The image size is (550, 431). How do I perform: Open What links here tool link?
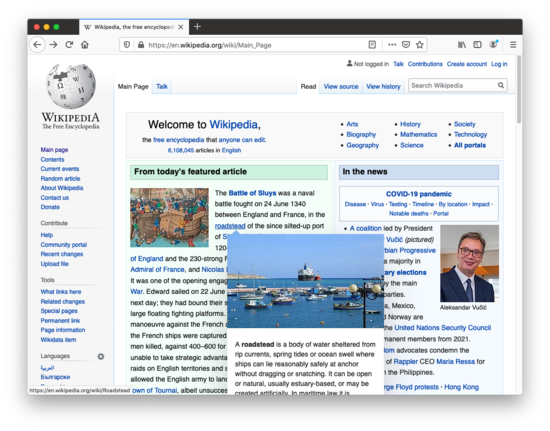61,292
